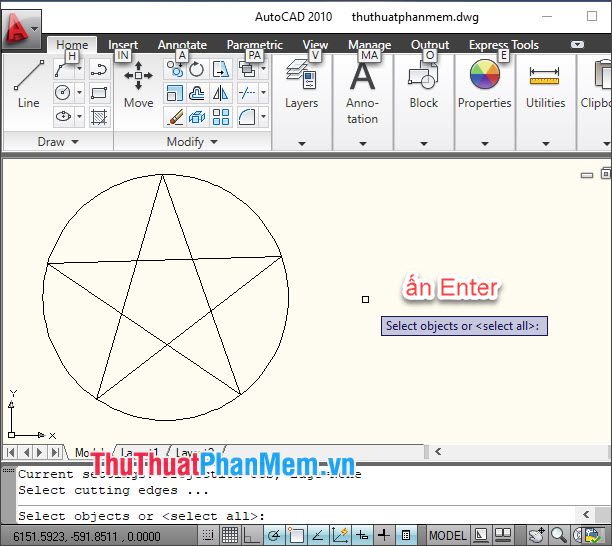The height and width of the screenshot is (546, 612).
Task: Open the AutoCAD application menu
Action: pyautogui.click(x=21, y=30)
